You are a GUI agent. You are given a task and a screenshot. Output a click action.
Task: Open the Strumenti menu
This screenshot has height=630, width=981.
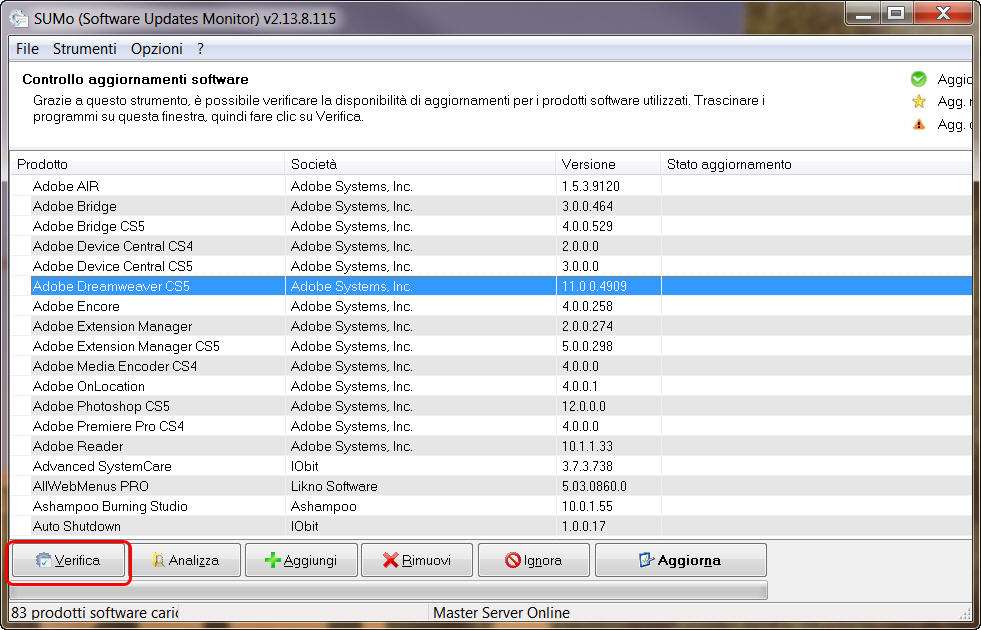84,48
